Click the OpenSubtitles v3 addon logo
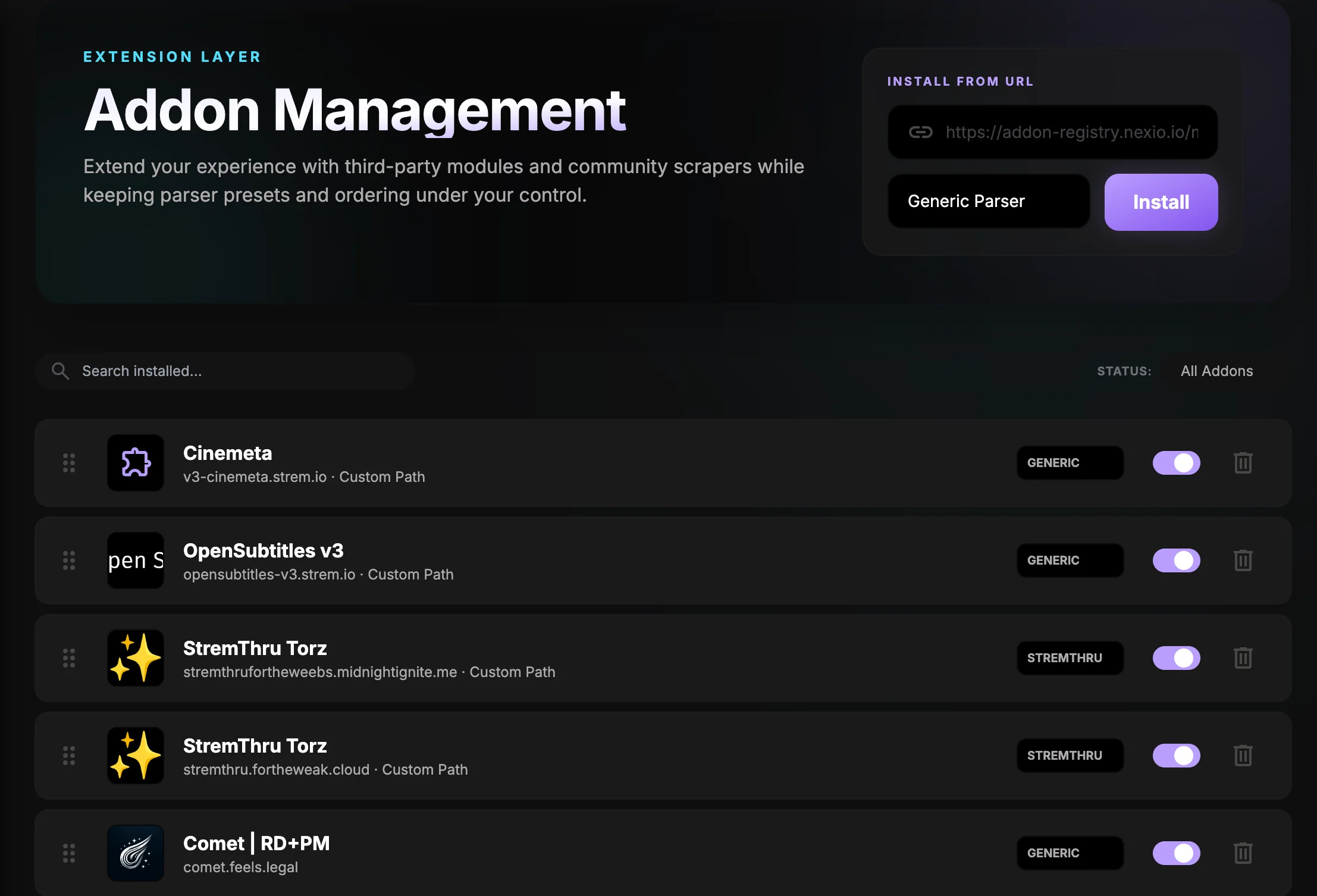 136,560
